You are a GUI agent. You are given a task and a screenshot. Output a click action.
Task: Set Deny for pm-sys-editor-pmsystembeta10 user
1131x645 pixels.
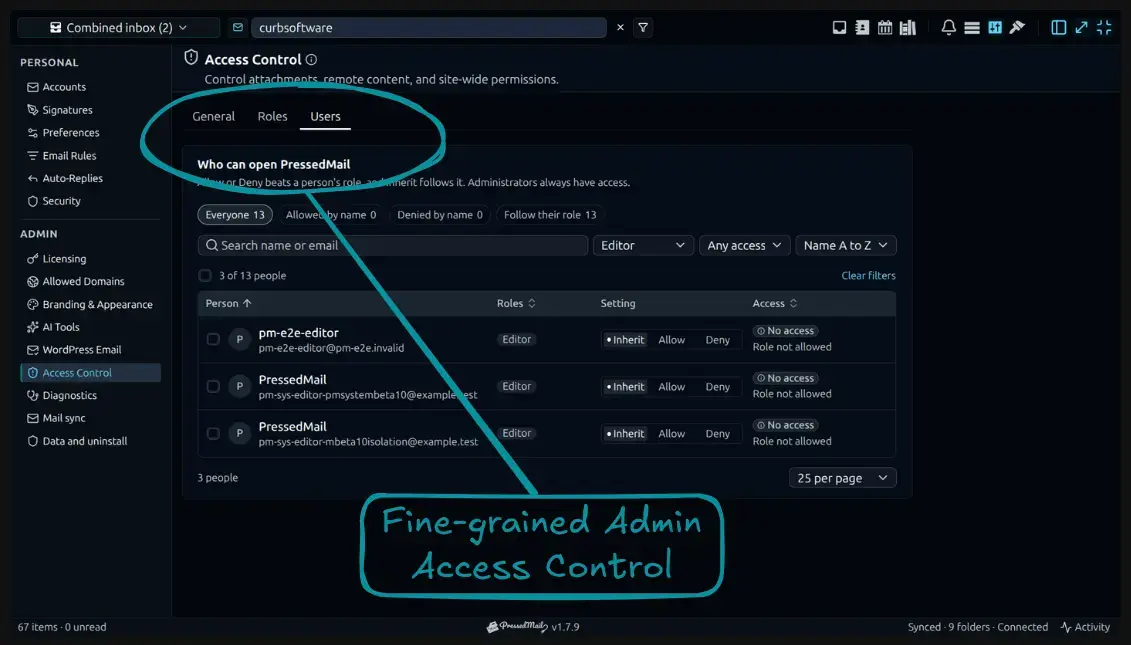718,387
